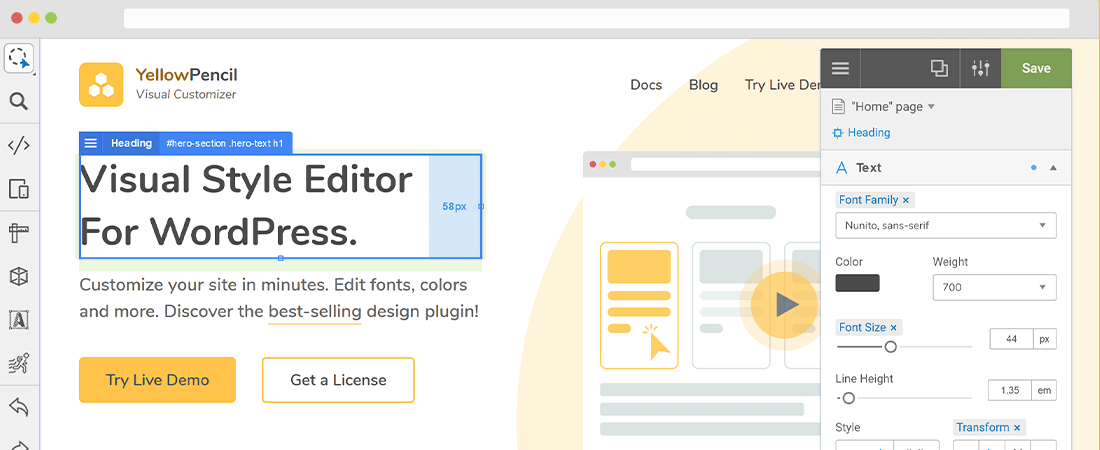The width and height of the screenshot is (1100, 450).
Task: Switch to the responsive device preview tool
Action: (x=19, y=189)
